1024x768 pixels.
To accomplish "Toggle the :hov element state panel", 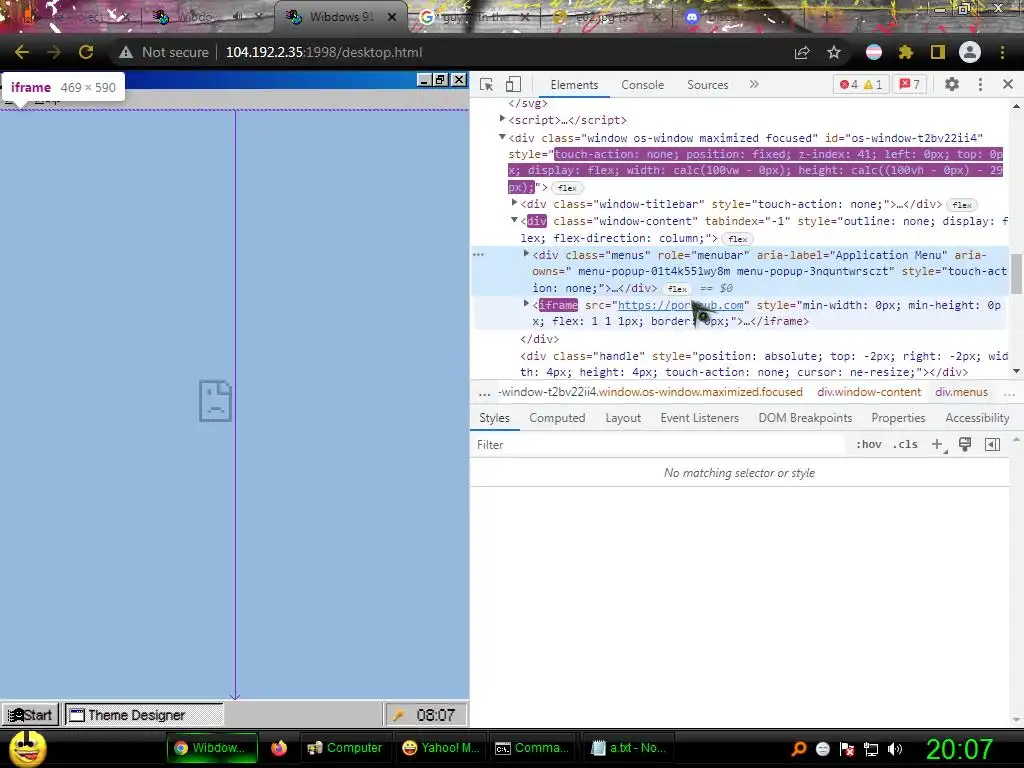I will pyautogui.click(x=869, y=445).
